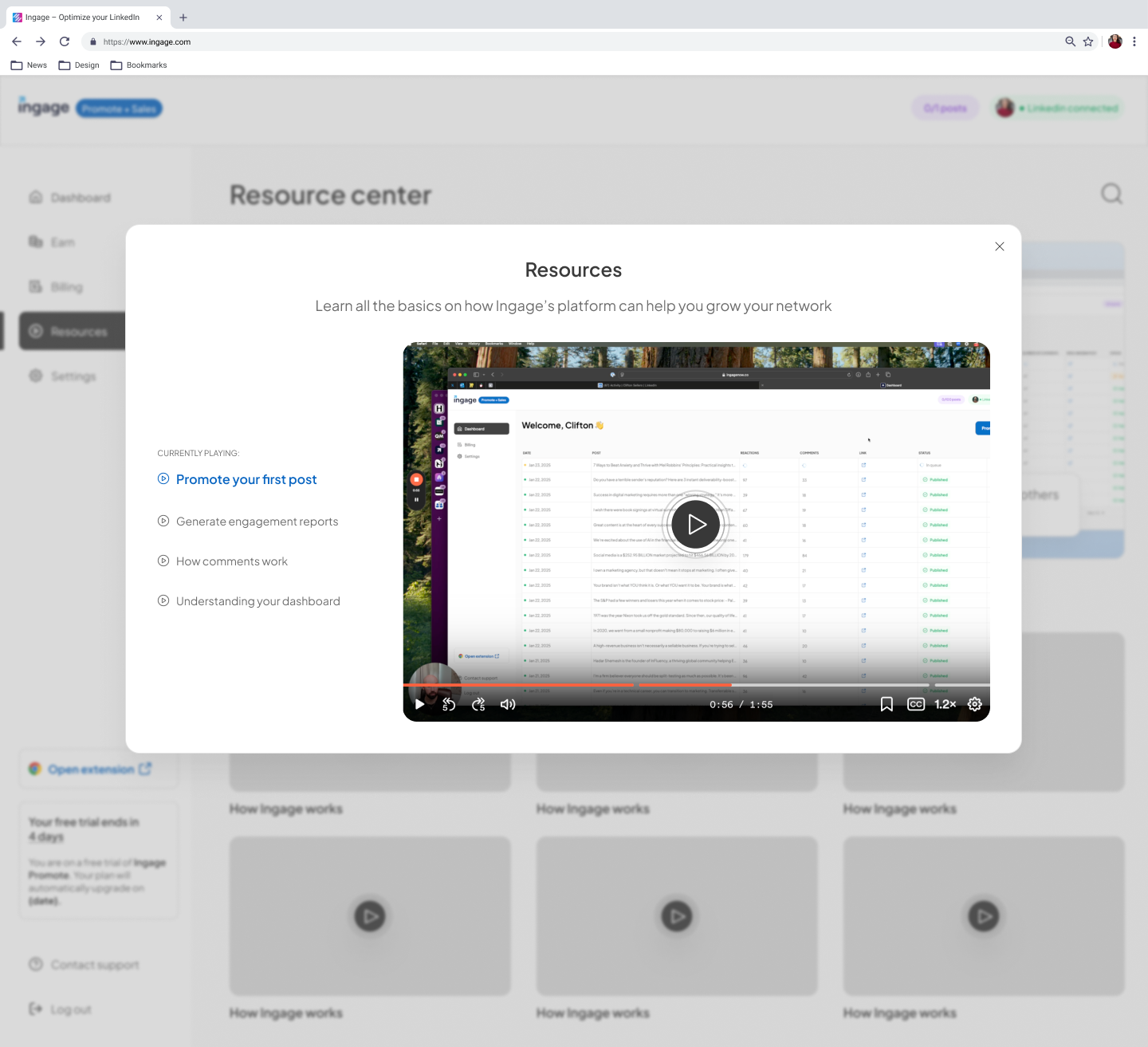Image resolution: width=1148 pixels, height=1047 pixels.
Task: Play the last video thumbnail in the bottom row
Action: click(984, 916)
